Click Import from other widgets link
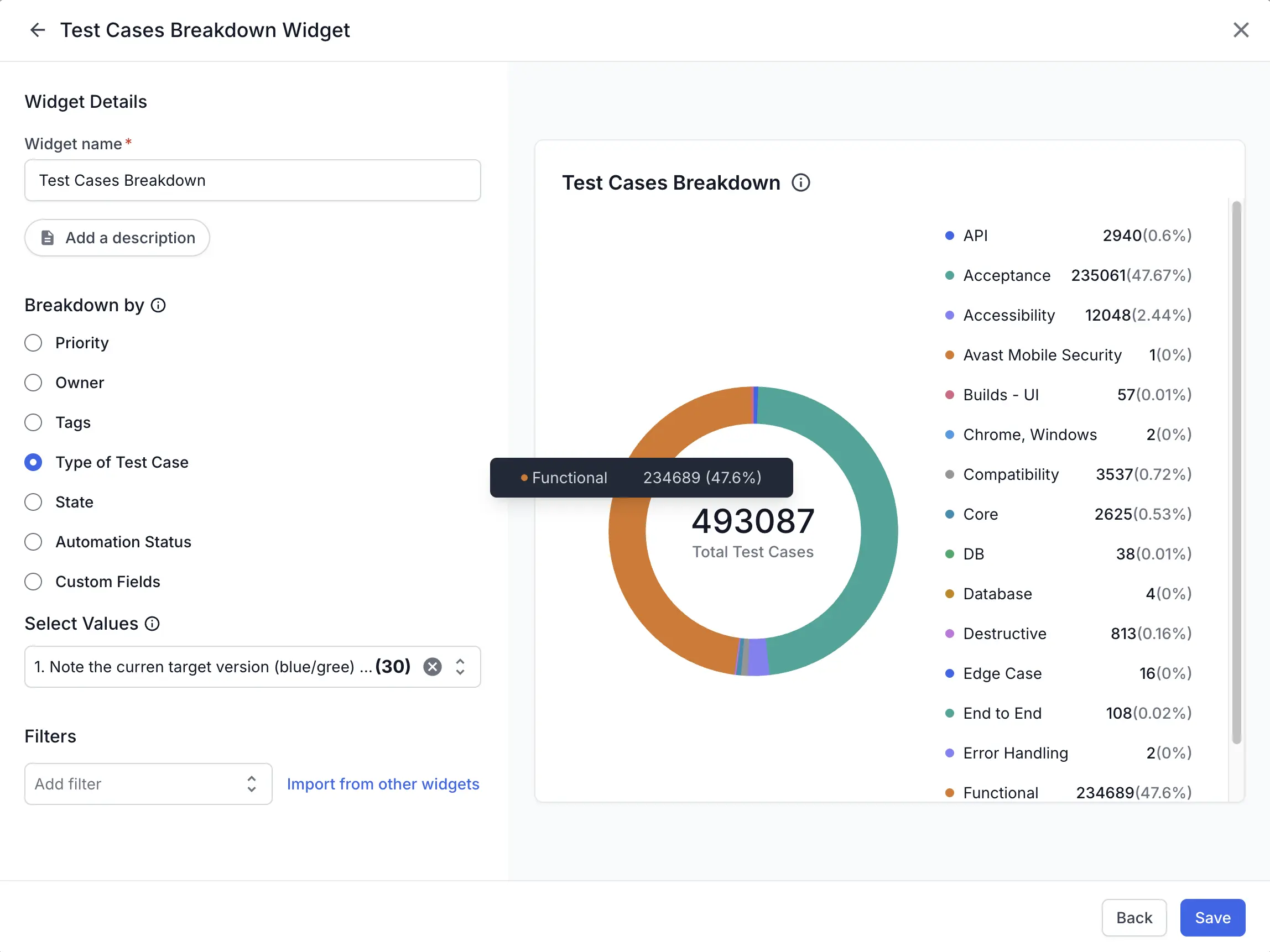1270x952 pixels. click(383, 784)
